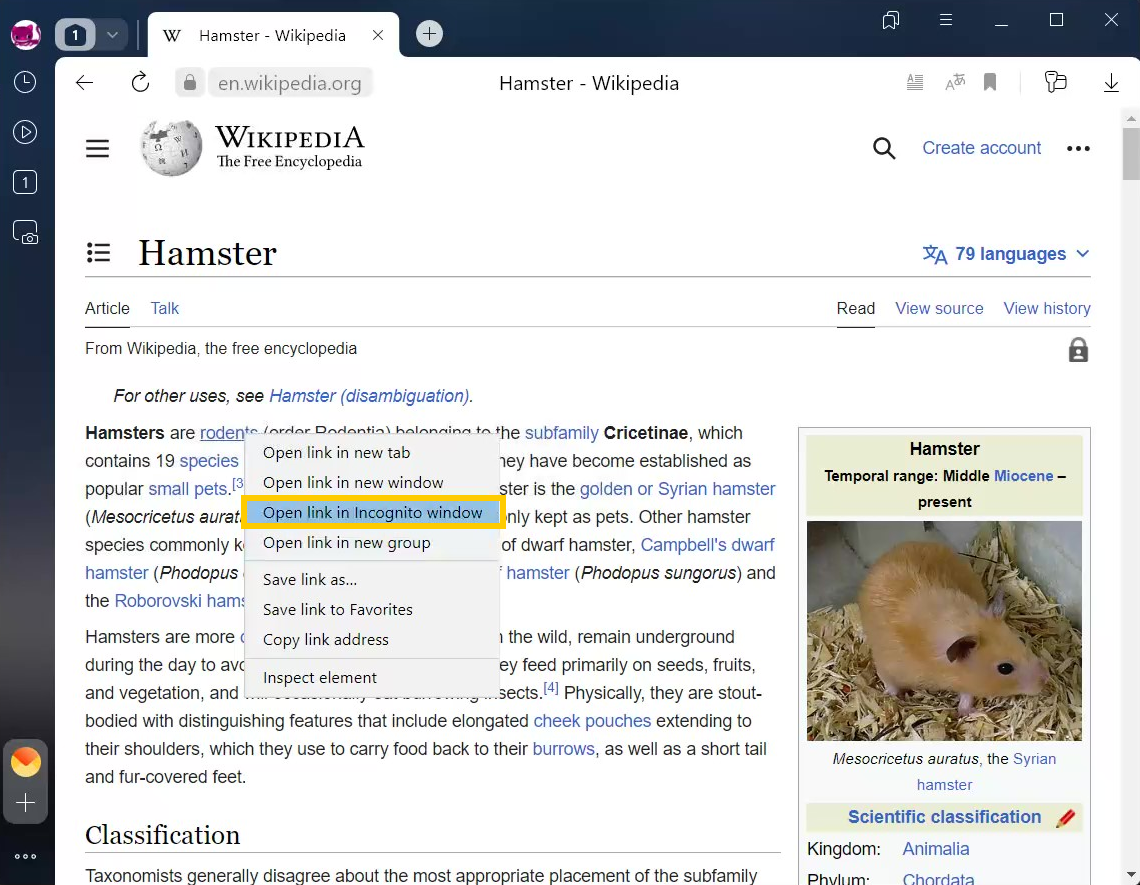Choose Open link in new tab
The width and height of the screenshot is (1140, 885).
372,452
